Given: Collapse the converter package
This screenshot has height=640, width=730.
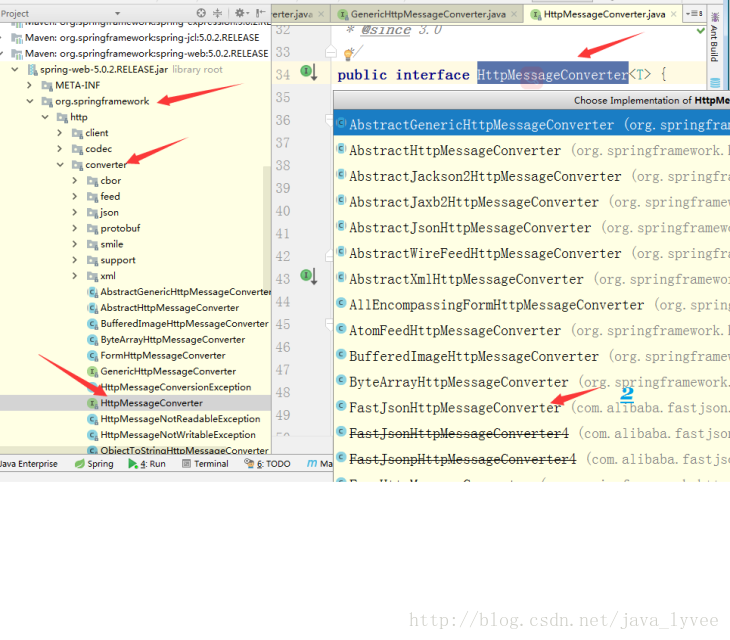Looking at the screenshot, I should point(60,164).
